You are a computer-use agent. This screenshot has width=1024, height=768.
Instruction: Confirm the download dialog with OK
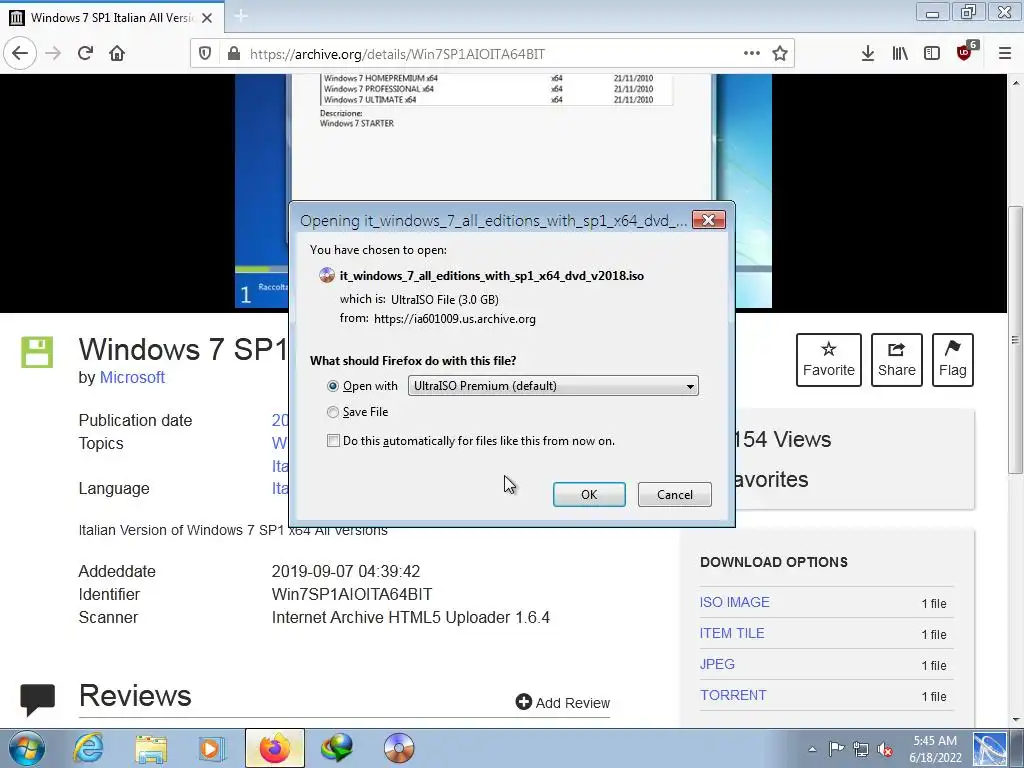[589, 494]
